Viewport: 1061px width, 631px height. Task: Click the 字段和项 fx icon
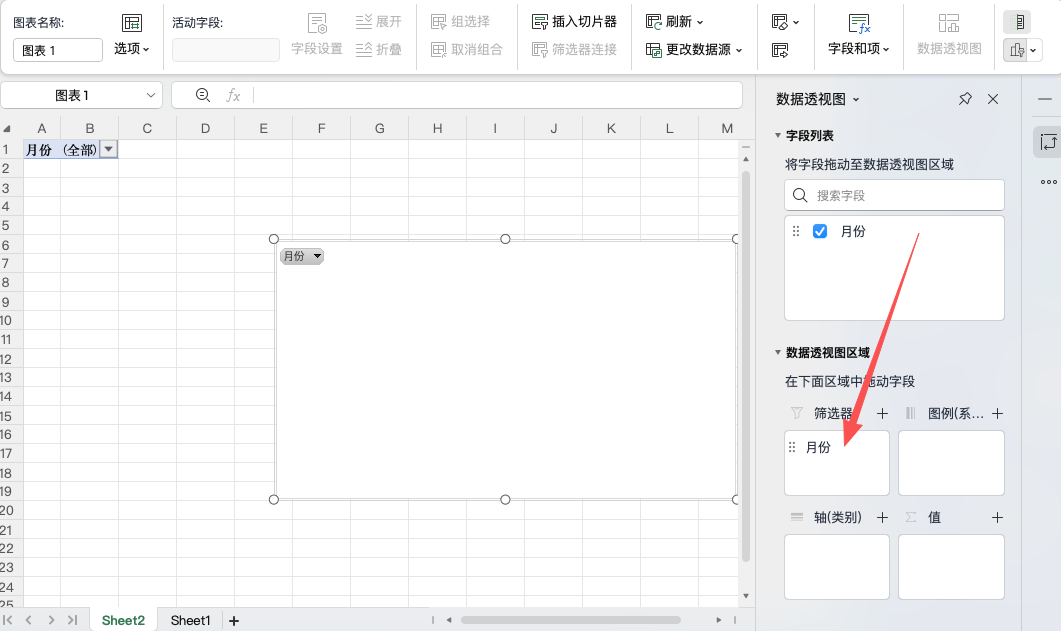point(857,25)
